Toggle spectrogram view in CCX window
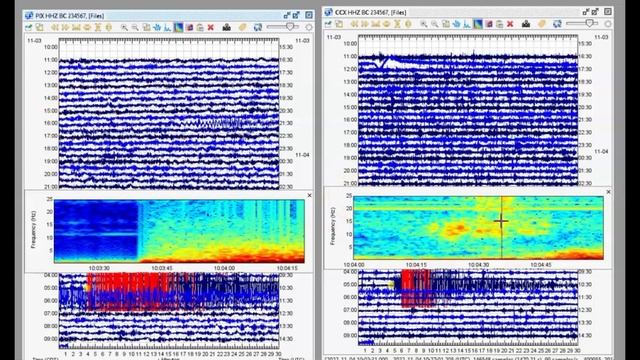 point(478,24)
